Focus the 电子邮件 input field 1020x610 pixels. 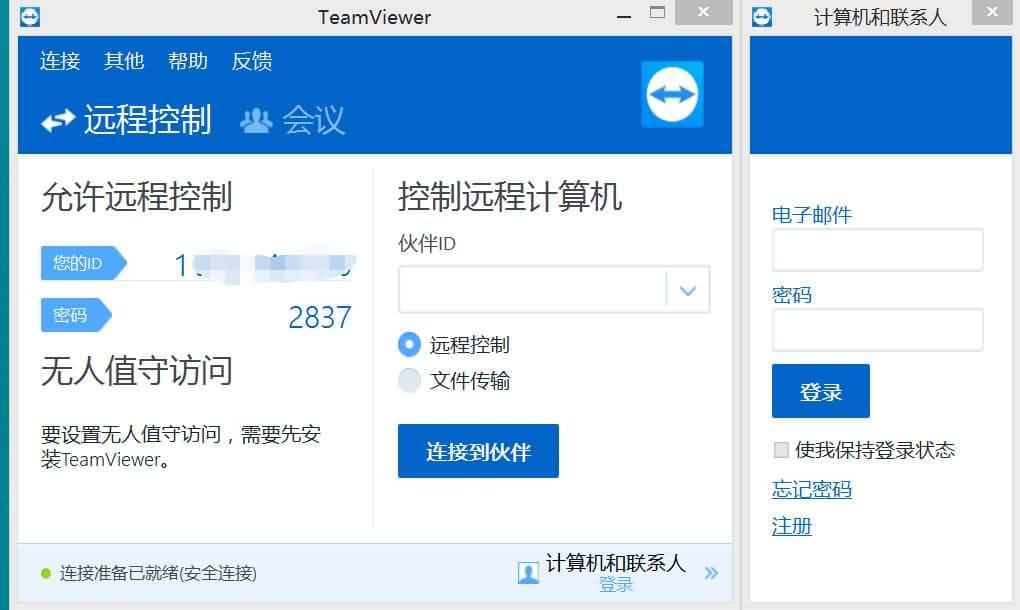click(x=878, y=250)
